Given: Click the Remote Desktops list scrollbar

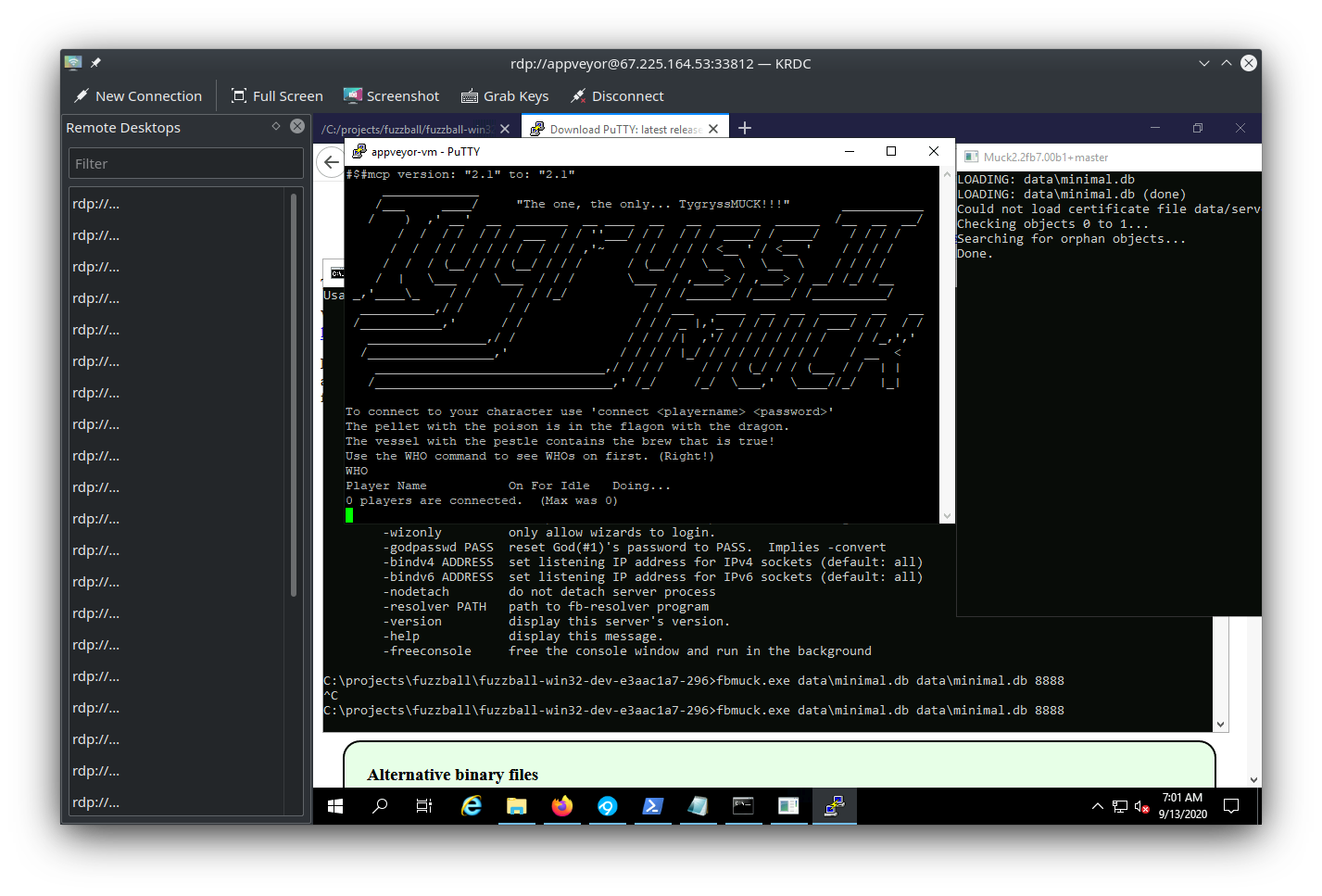Looking at the screenshot, I should pos(294,394).
